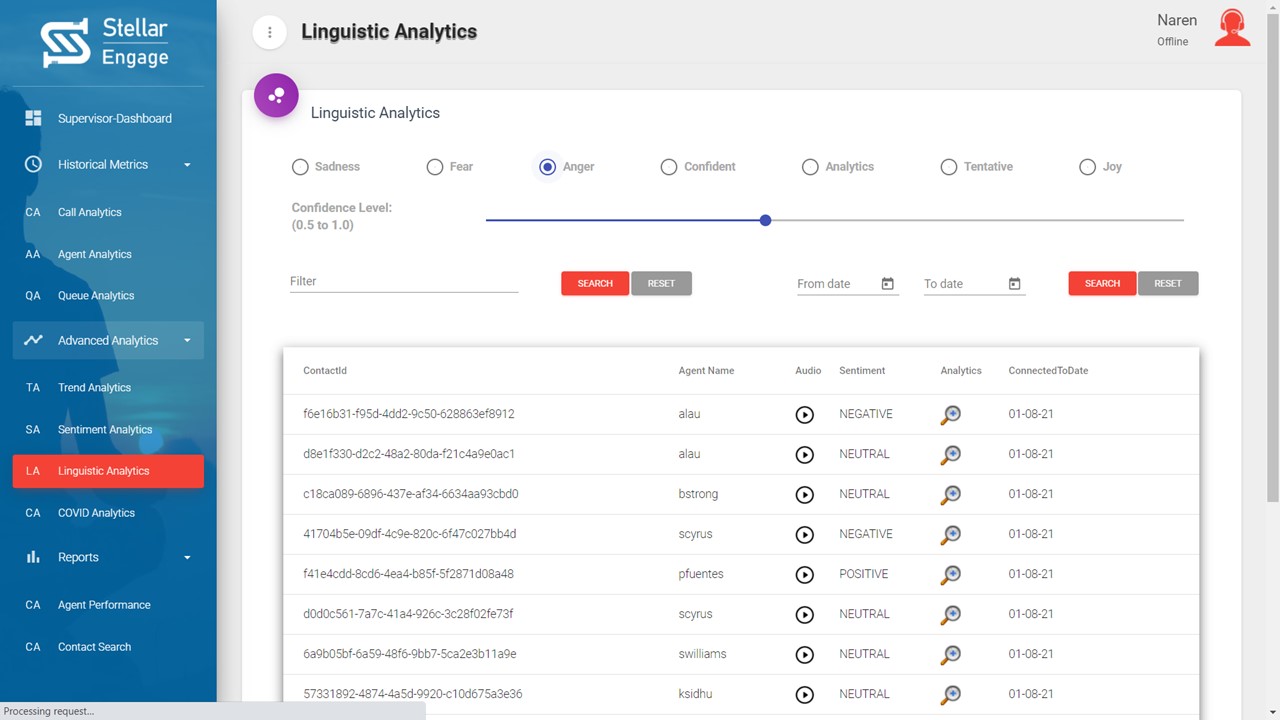Image resolution: width=1280 pixels, height=720 pixels.
Task: Select the Sadness radio button
Action: point(300,167)
